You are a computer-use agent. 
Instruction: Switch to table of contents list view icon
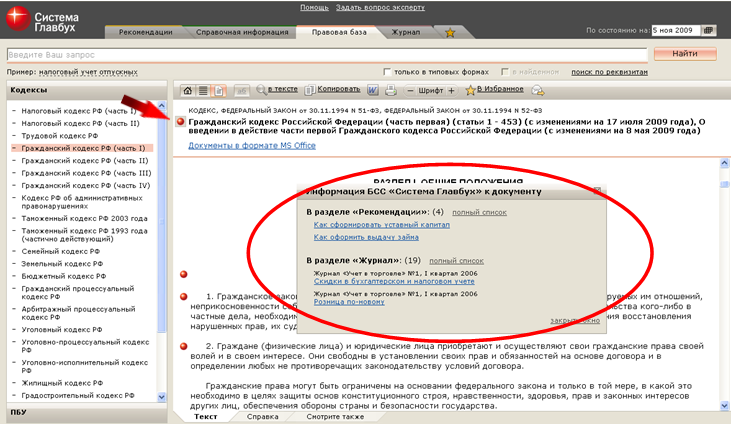pyautogui.click(x=203, y=91)
